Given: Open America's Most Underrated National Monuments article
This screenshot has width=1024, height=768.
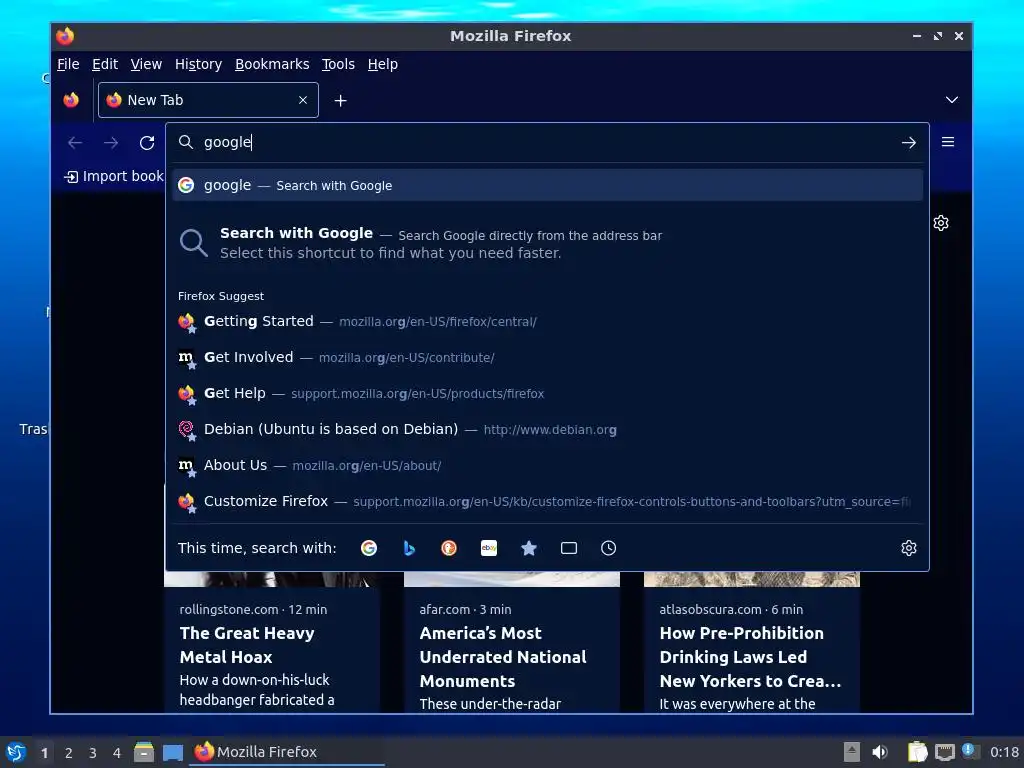Looking at the screenshot, I should pos(503,657).
